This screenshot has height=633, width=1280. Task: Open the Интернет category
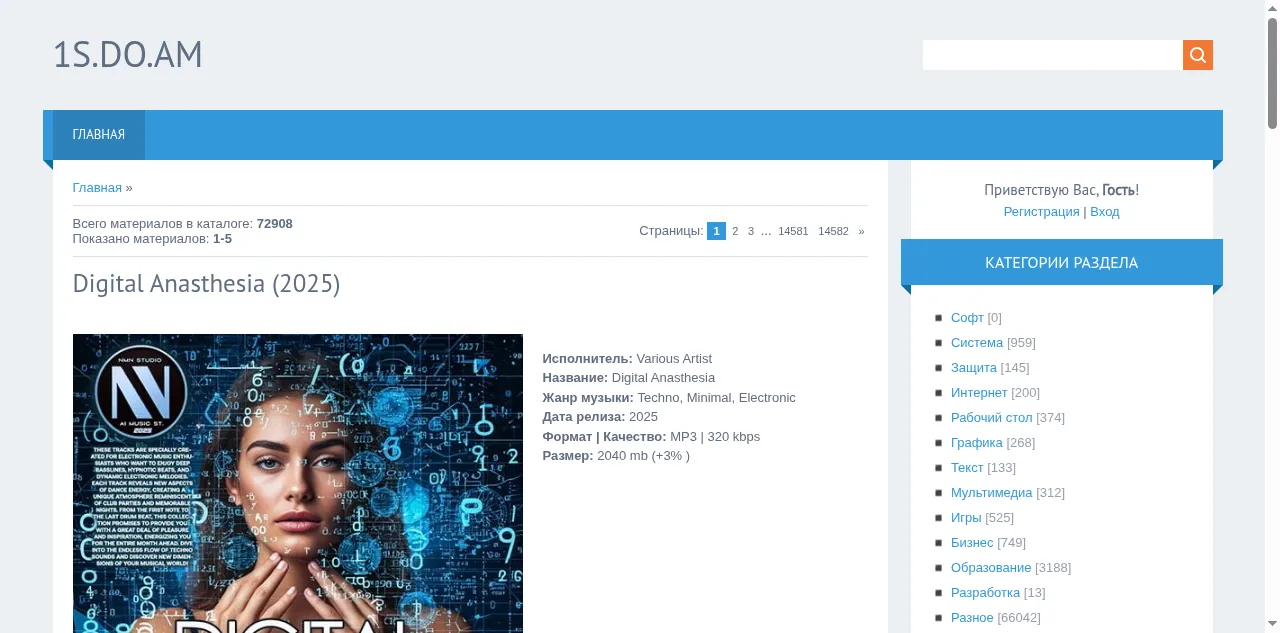(x=979, y=392)
